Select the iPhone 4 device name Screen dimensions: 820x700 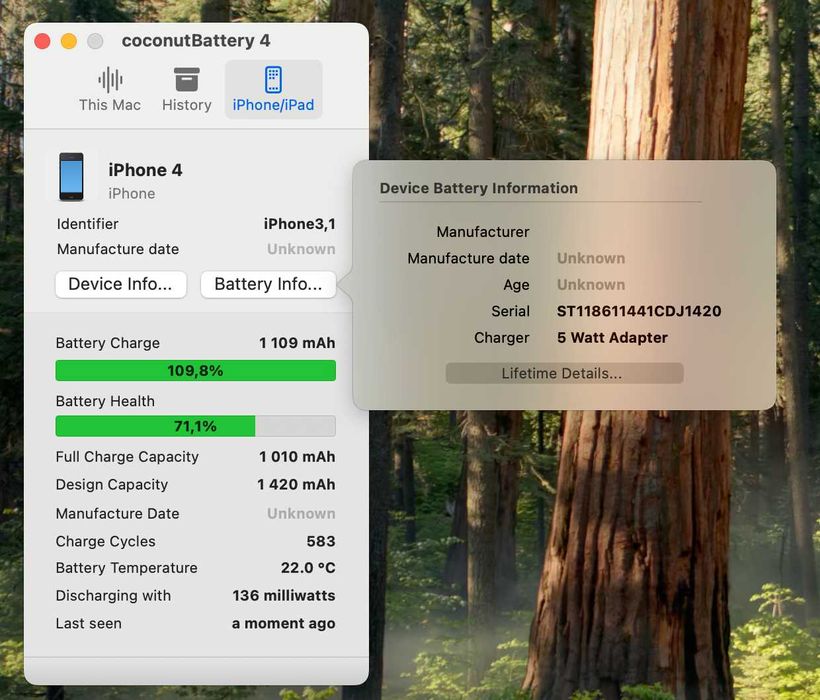[x=145, y=170]
